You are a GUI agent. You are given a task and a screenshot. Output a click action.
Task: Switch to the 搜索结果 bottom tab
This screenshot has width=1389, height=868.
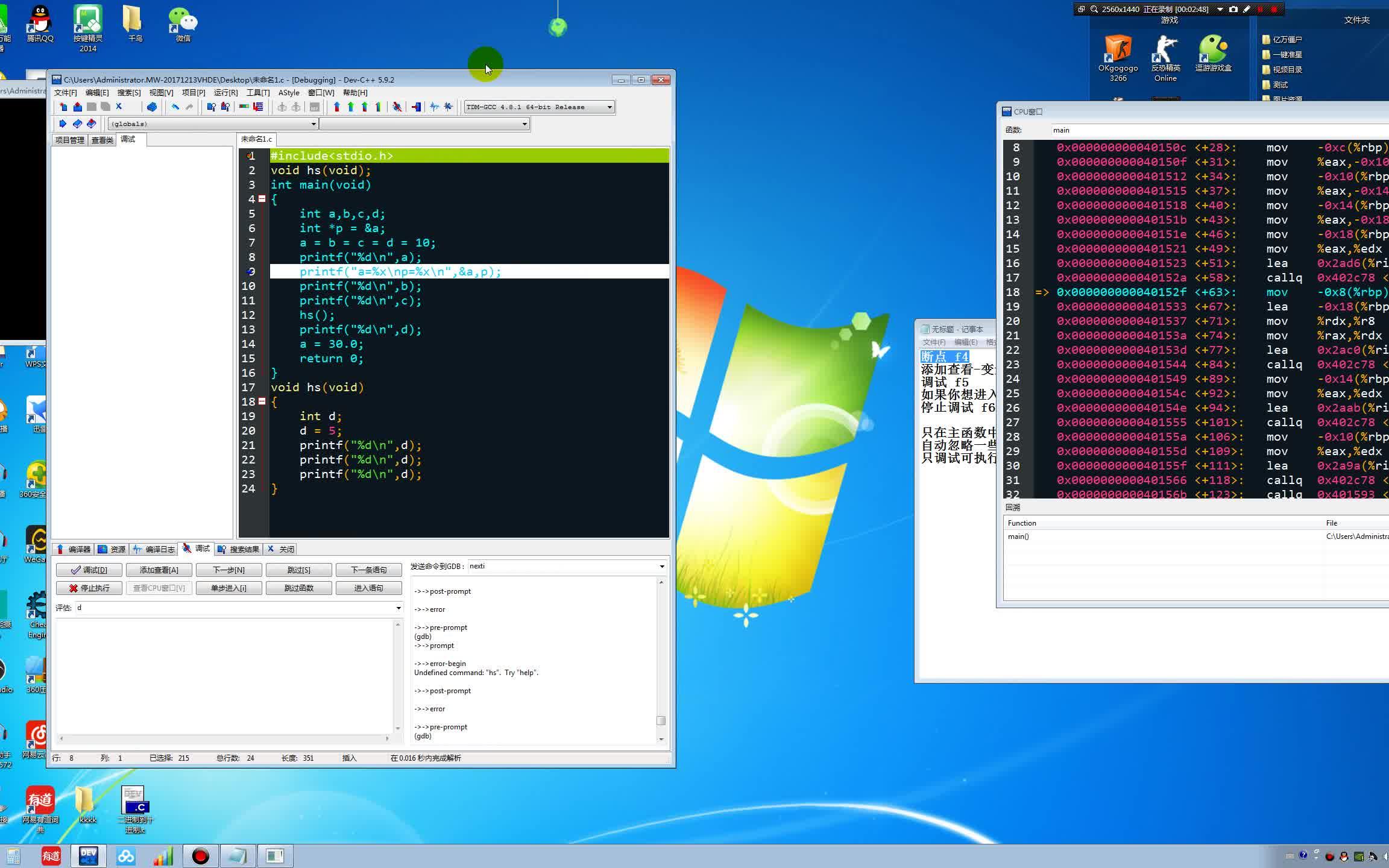point(238,549)
